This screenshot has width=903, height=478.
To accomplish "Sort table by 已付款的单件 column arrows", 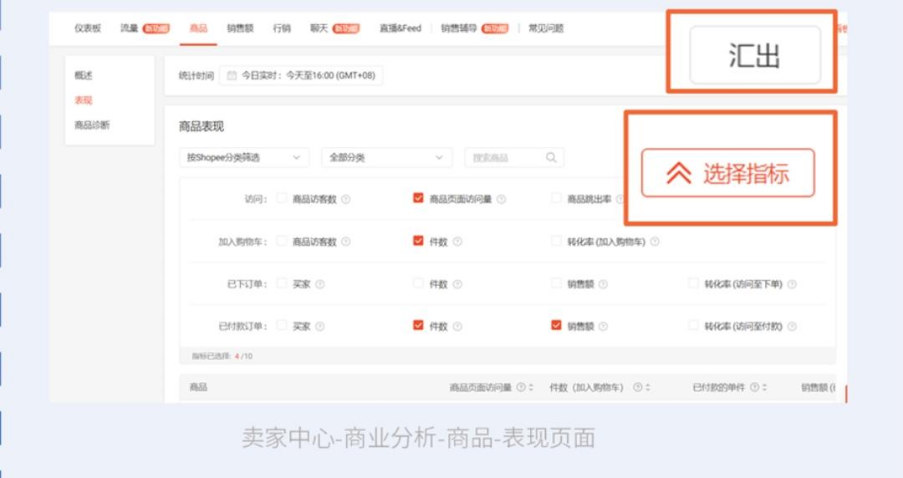I will (x=765, y=388).
